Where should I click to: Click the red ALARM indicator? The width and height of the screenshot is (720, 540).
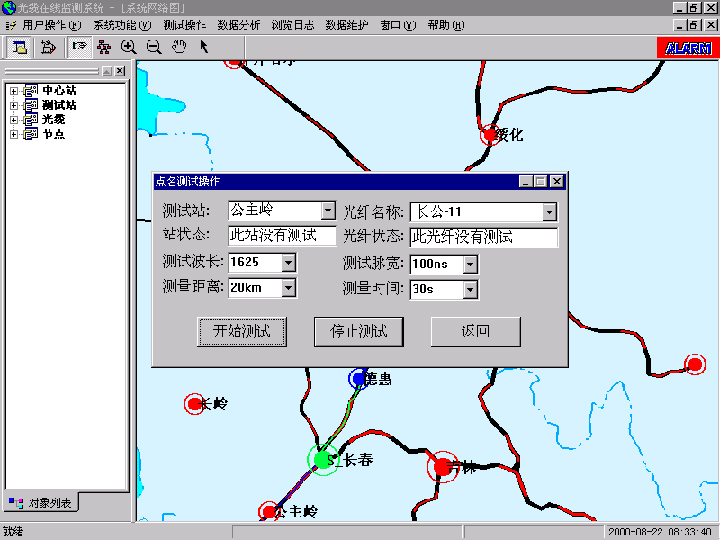click(x=688, y=48)
